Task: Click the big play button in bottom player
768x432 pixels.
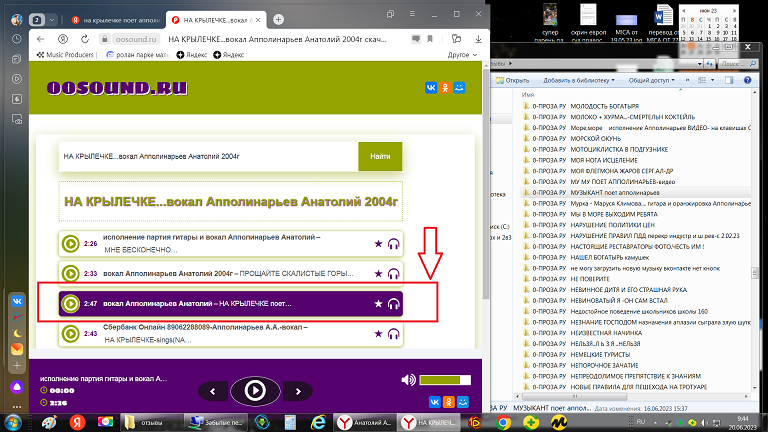Action: 255,390
